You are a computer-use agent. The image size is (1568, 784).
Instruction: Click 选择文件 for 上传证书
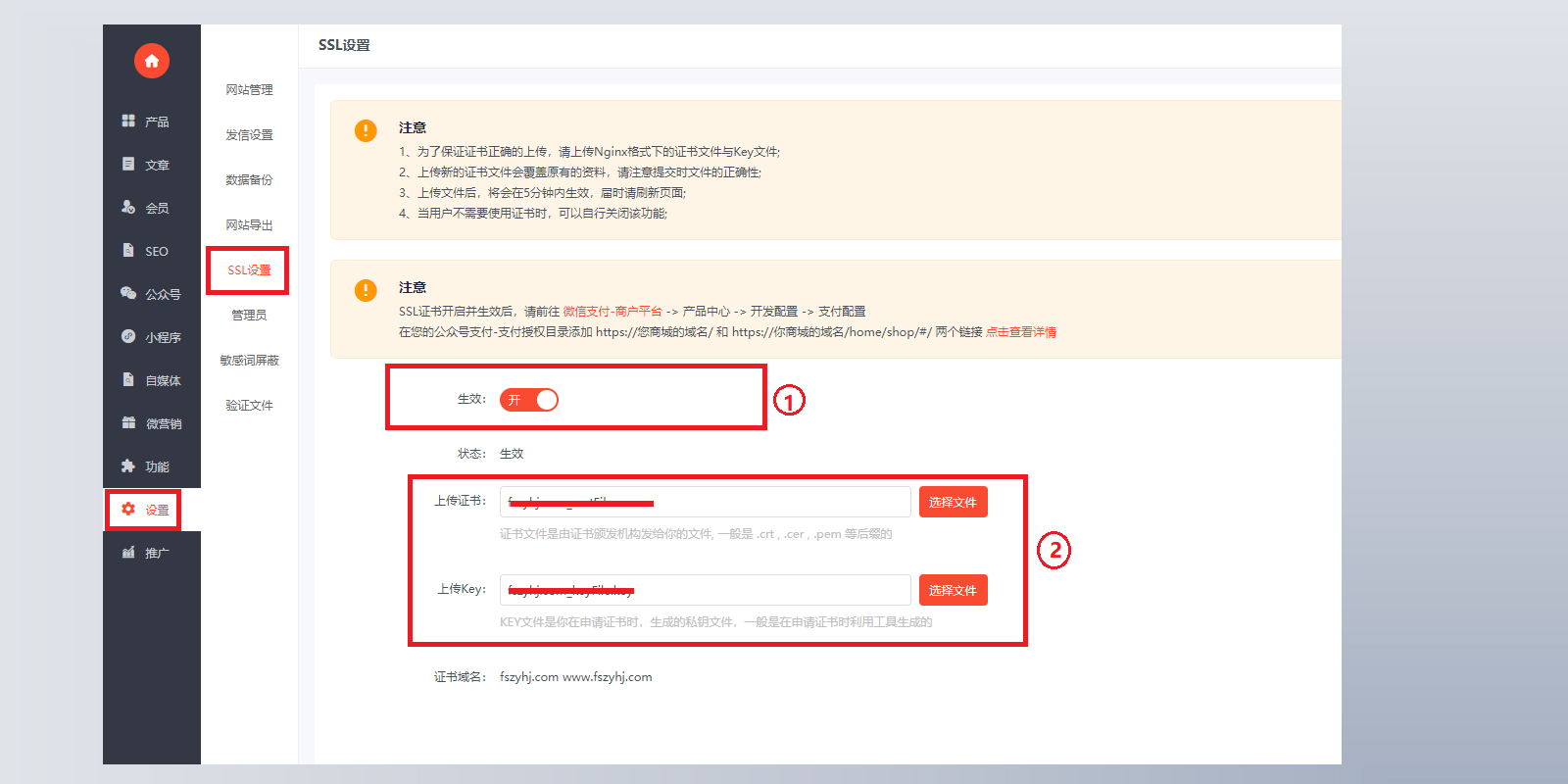[953, 502]
